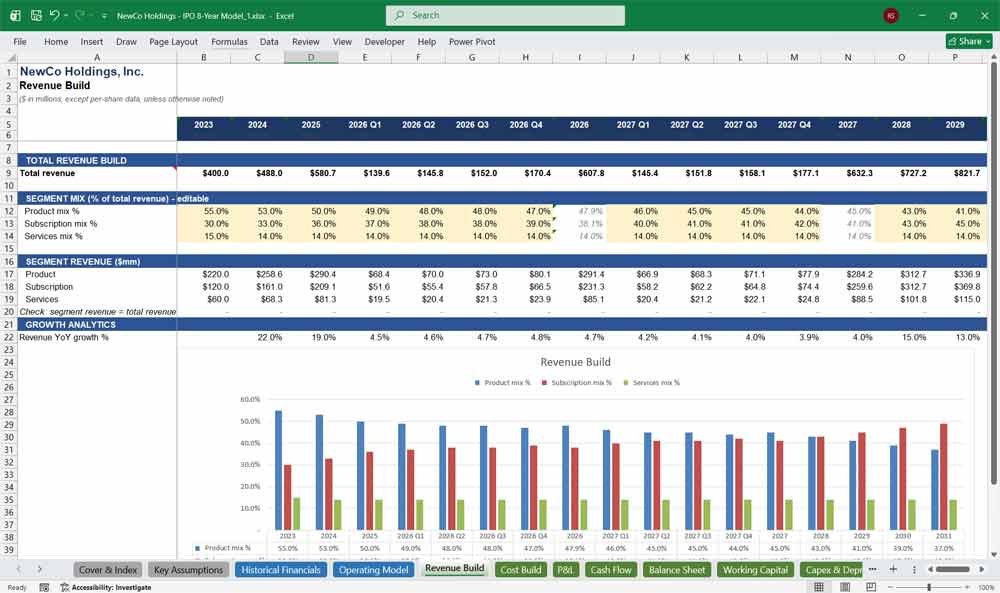Click the Undo arrow icon

point(55,15)
